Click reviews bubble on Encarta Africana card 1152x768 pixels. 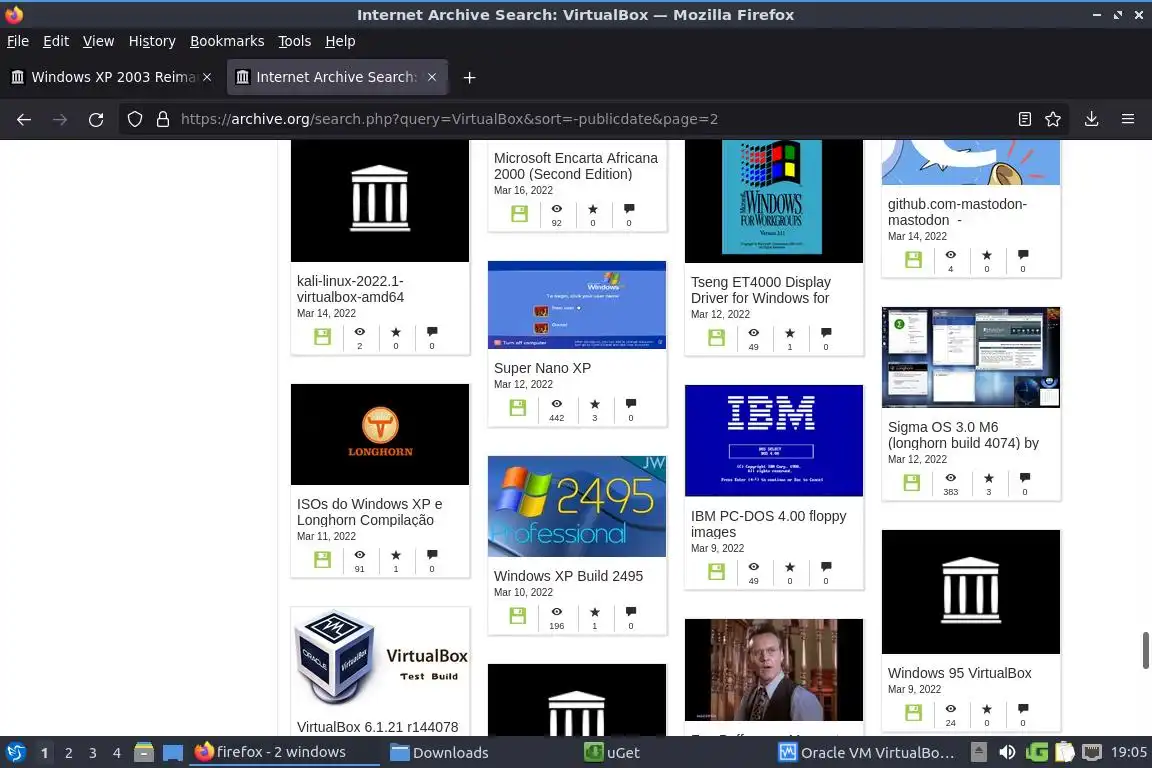[629, 209]
